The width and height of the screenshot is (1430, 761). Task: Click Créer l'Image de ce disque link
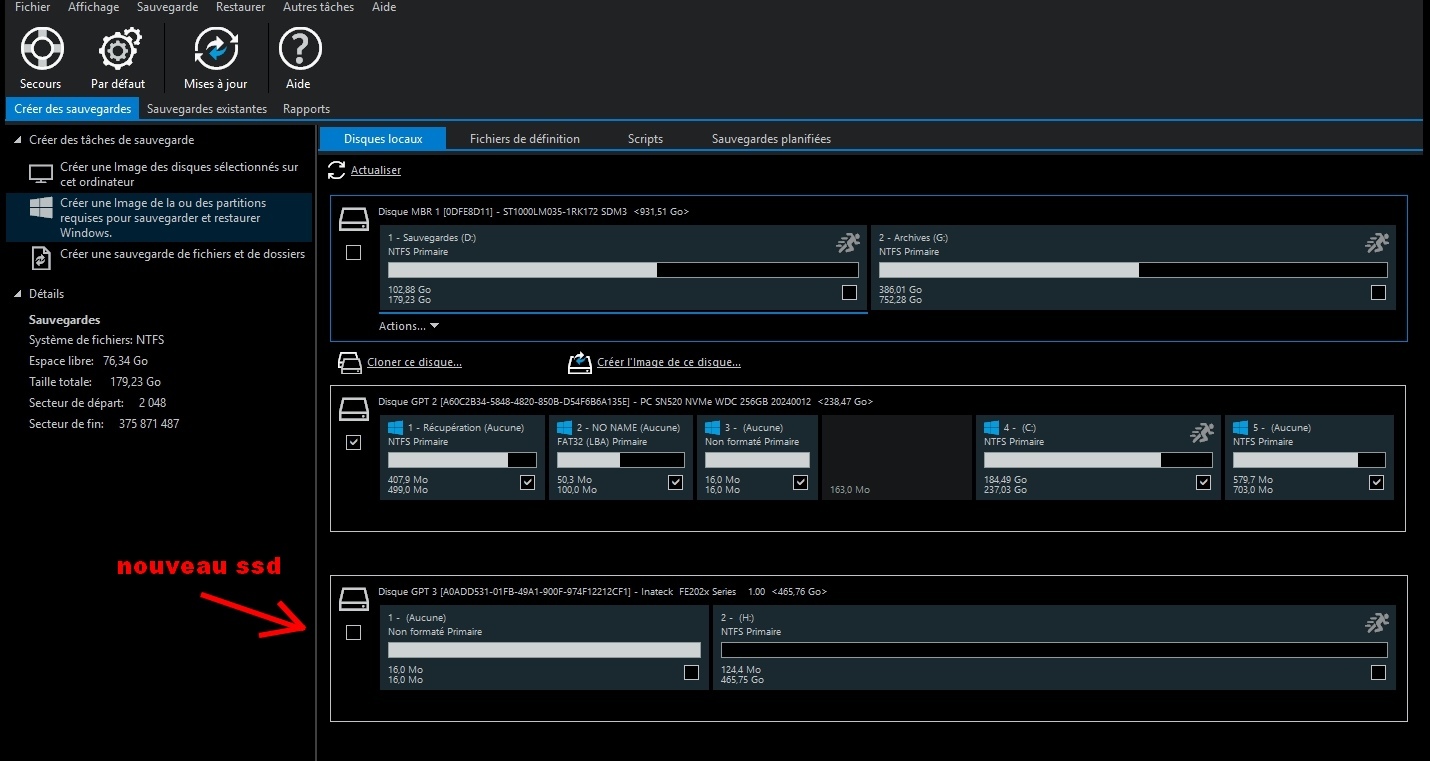click(668, 362)
